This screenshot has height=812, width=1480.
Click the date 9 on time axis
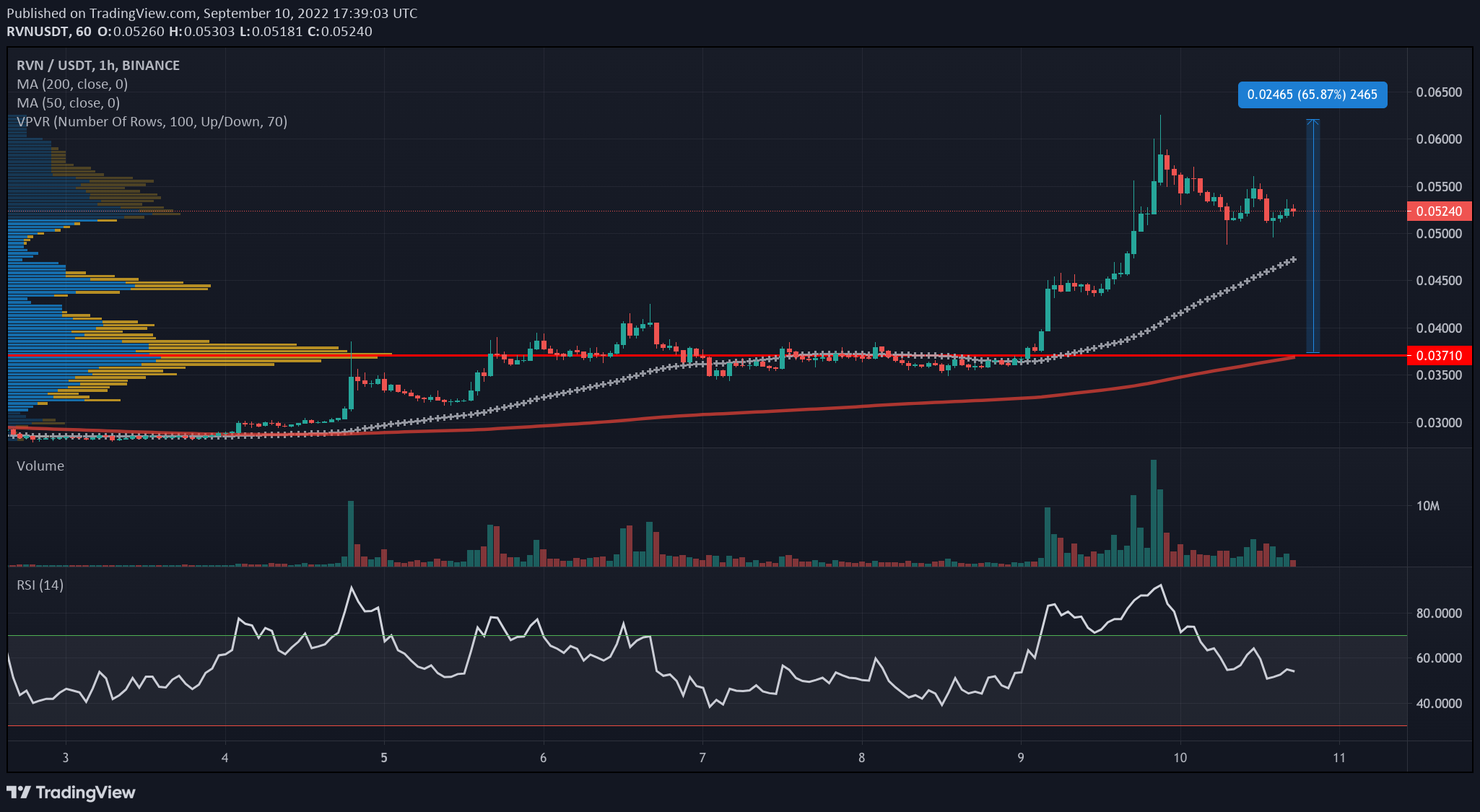[1021, 757]
